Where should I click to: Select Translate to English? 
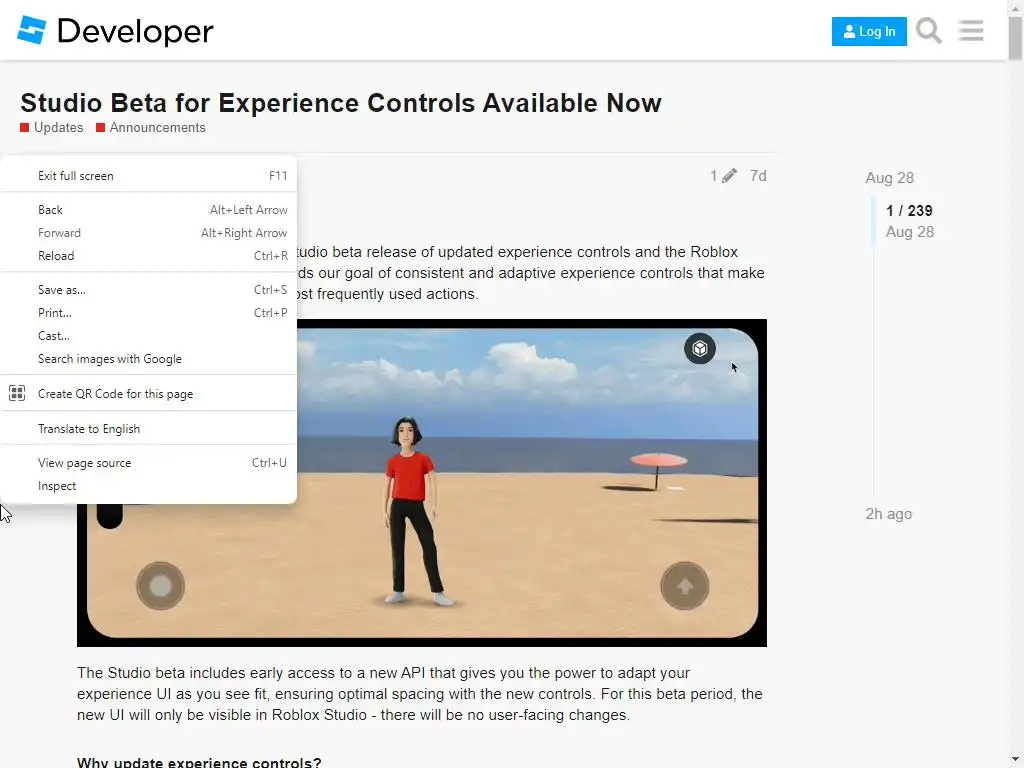[x=148, y=428]
